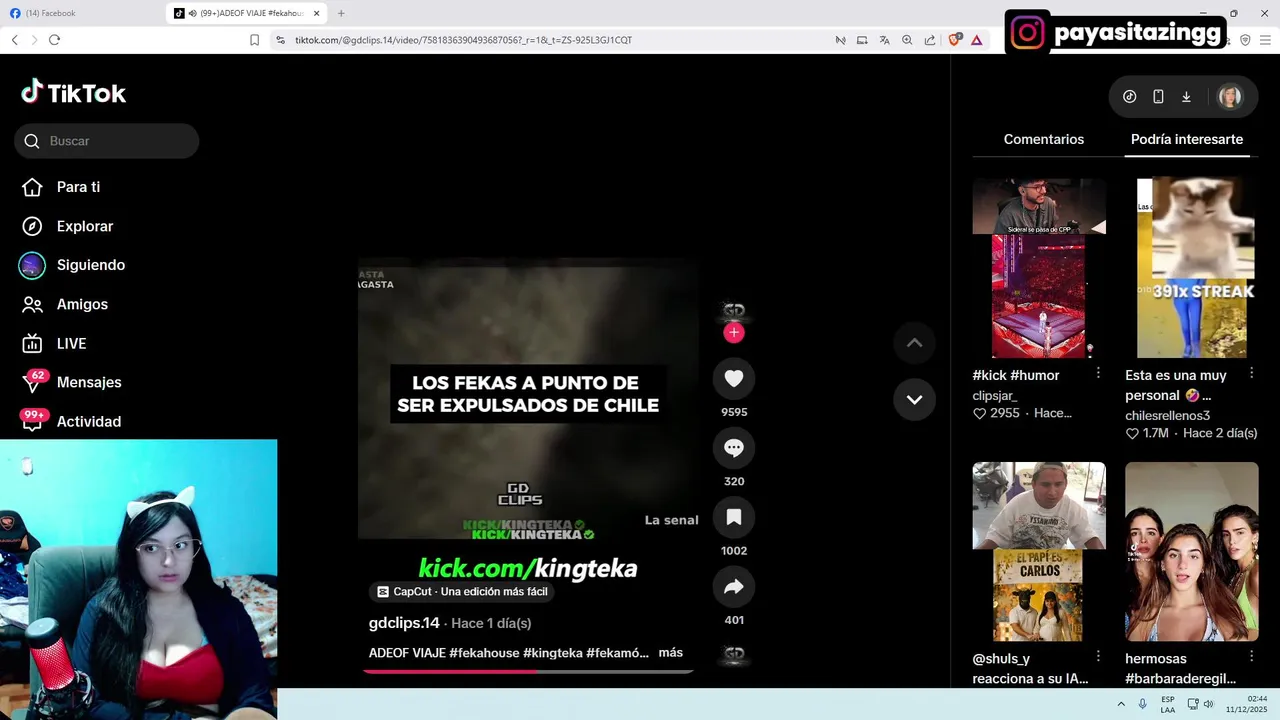This screenshot has width=1280, height=720.
Task: Open Mensajes with 62 unread
Action: point(71,382)
